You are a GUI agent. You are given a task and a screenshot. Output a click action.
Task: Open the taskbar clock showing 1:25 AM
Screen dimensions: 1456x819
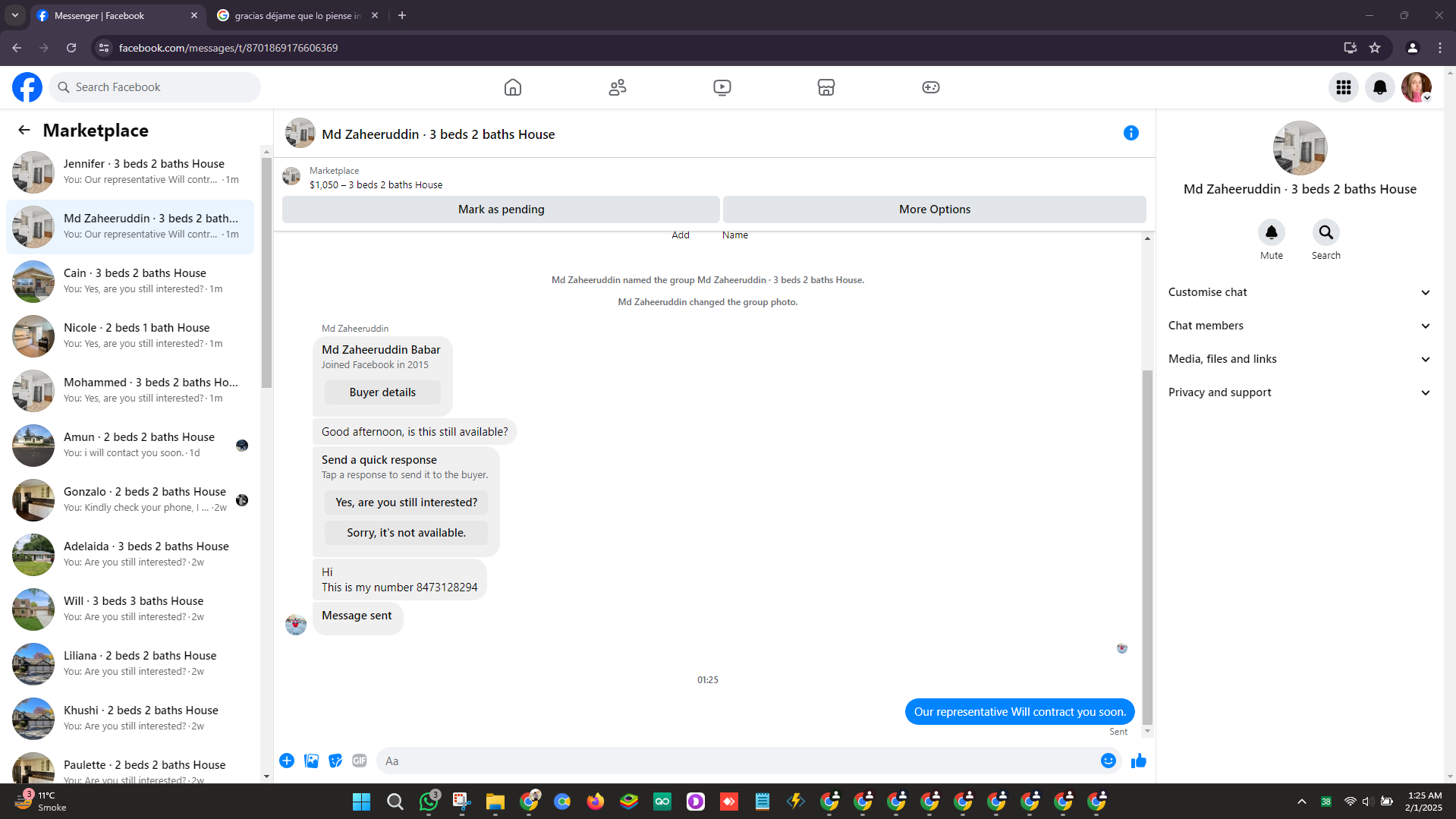[1424, 801]
